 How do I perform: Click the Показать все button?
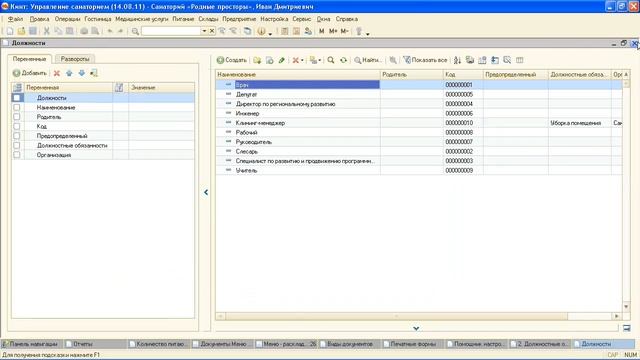425,60
